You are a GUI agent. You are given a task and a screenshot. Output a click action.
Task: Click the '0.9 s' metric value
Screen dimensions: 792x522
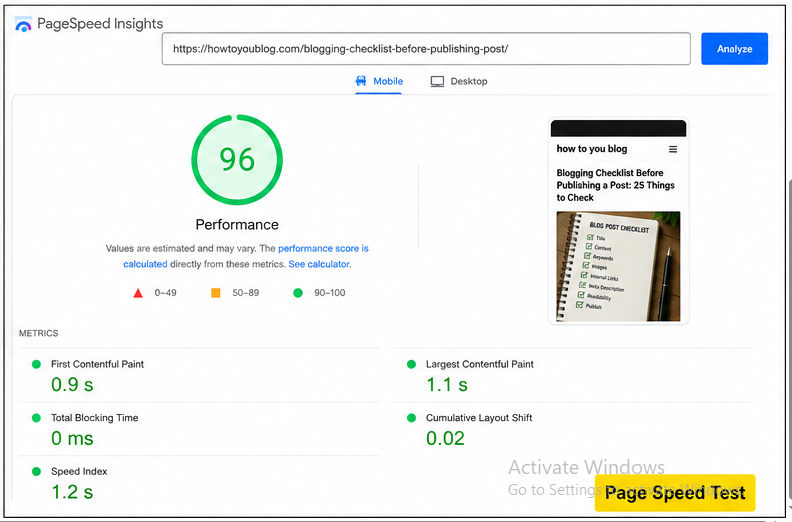[72, 385]
